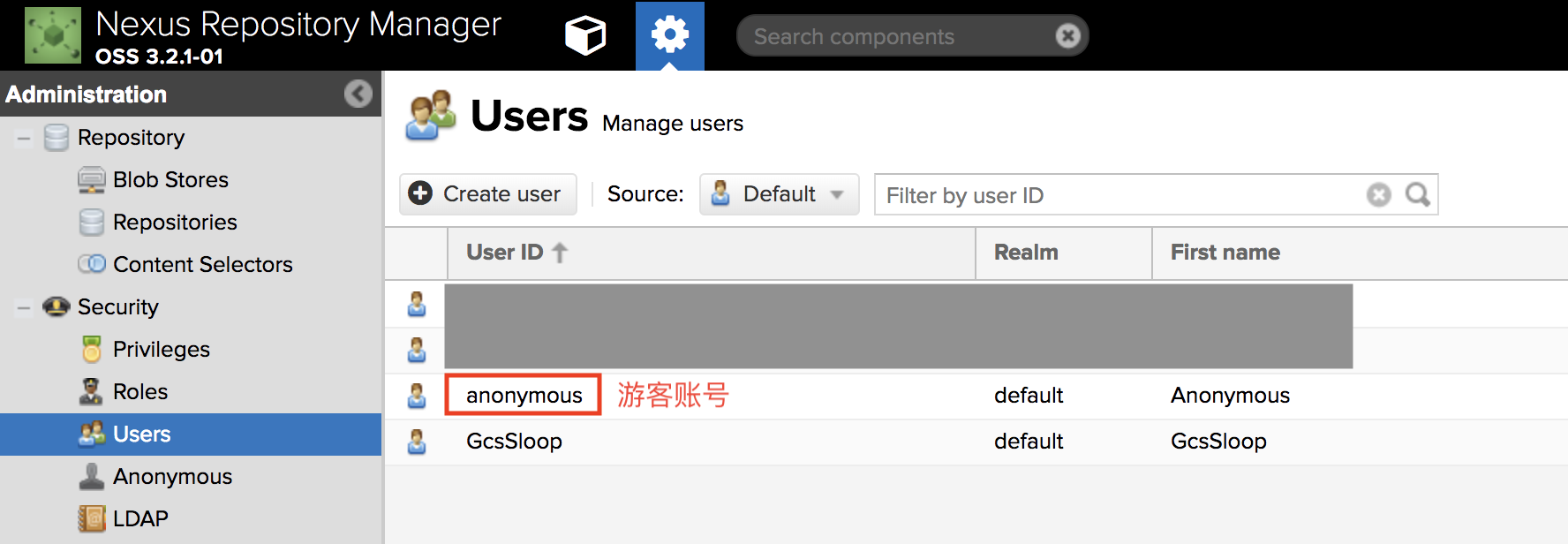This screenshot has width=1568, height=544.
Task: Collapse the Administration side panel
Action: (x=358, y=94)
